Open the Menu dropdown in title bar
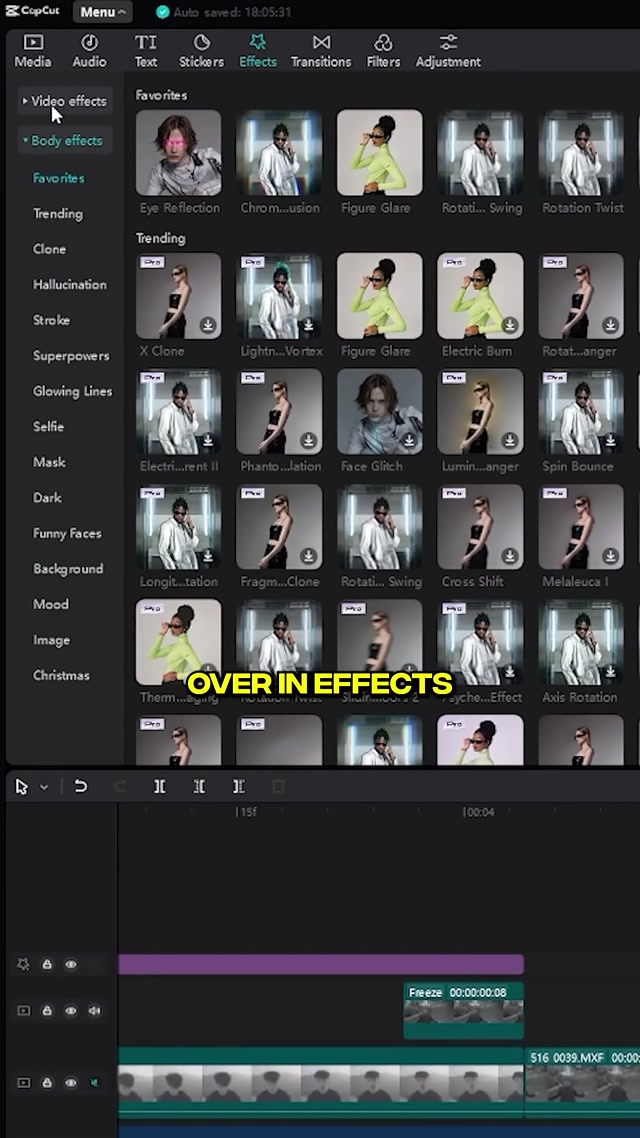Viewport: 640px width, 1138px height. tap(103, 12)
